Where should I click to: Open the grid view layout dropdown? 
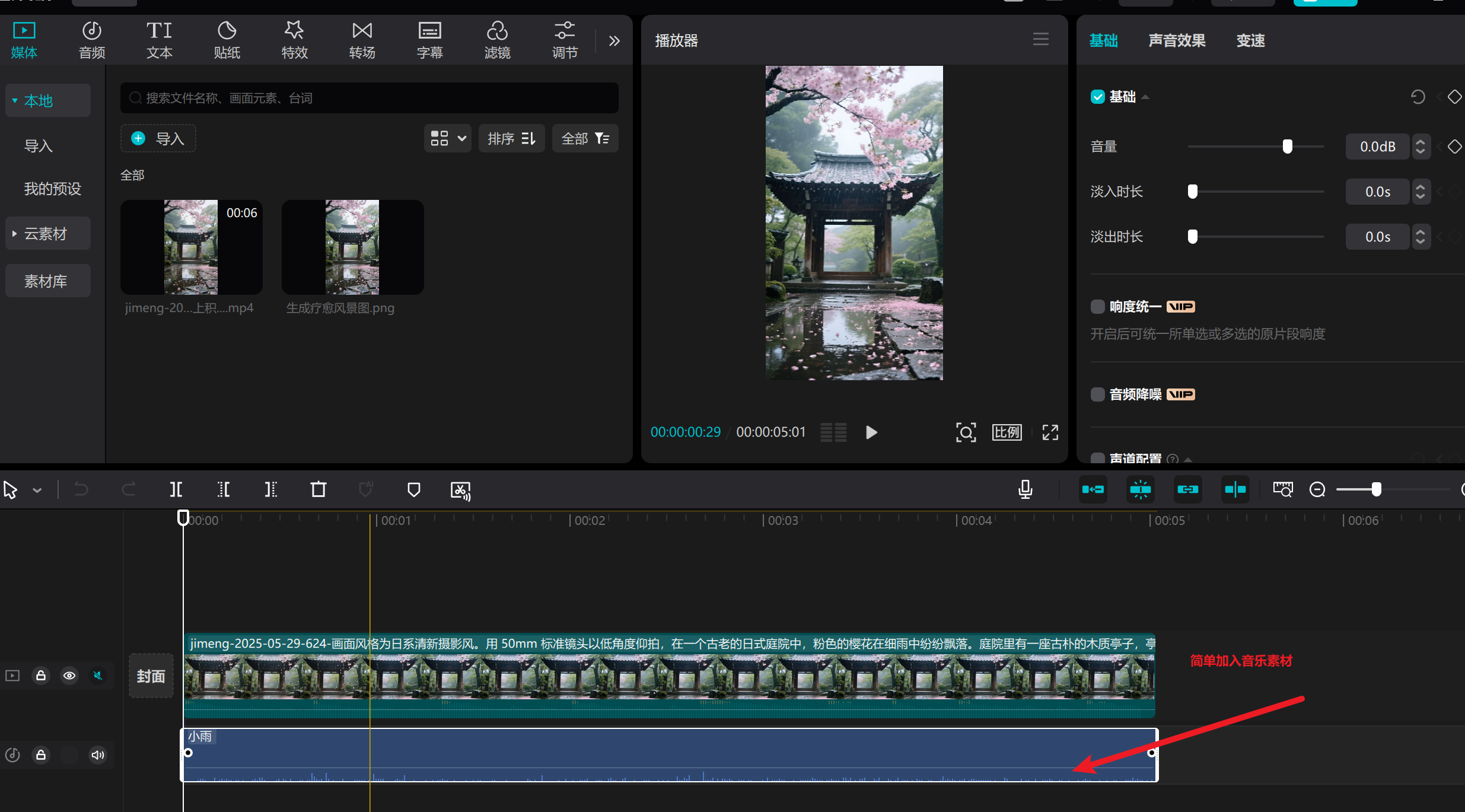tap(447, 139)
